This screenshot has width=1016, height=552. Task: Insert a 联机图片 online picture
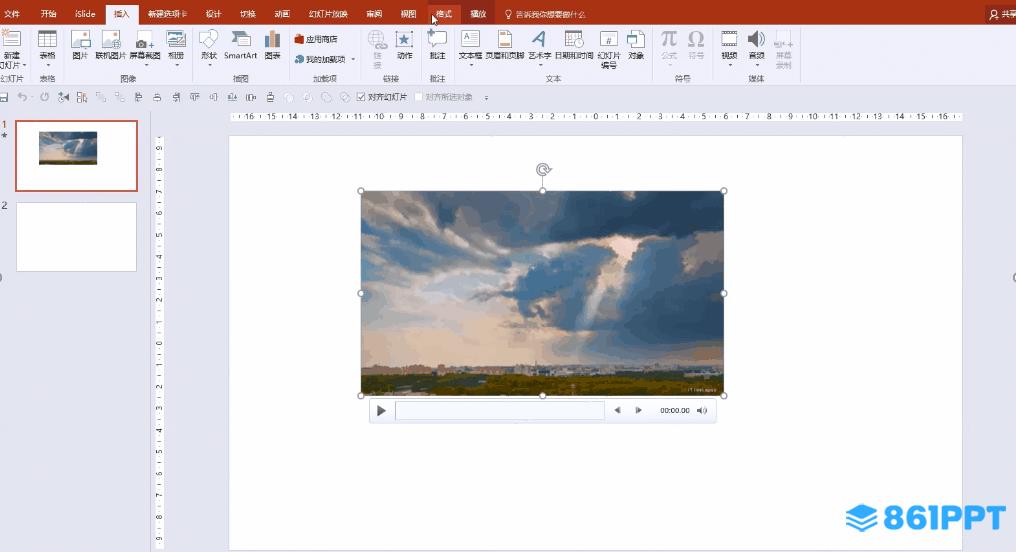coord(111,45)
